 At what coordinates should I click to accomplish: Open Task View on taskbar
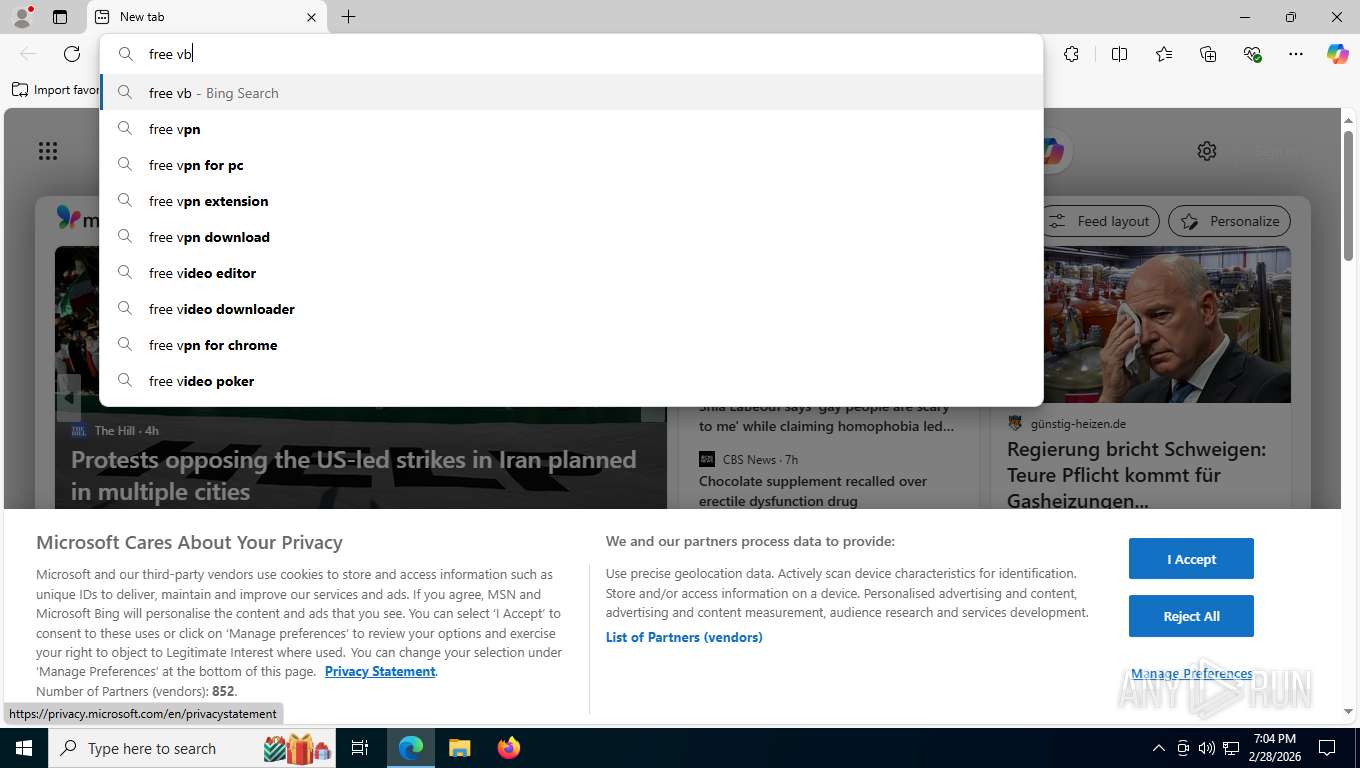(360, 748)
